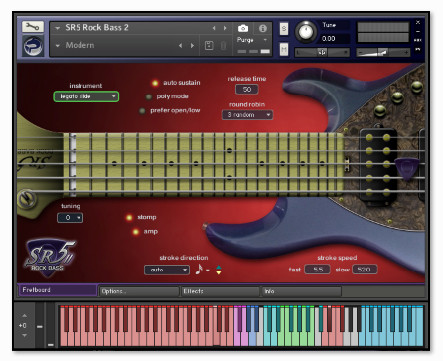Mute the instrument with M button
Screen dimensions: 443x361
click(284, 50)
